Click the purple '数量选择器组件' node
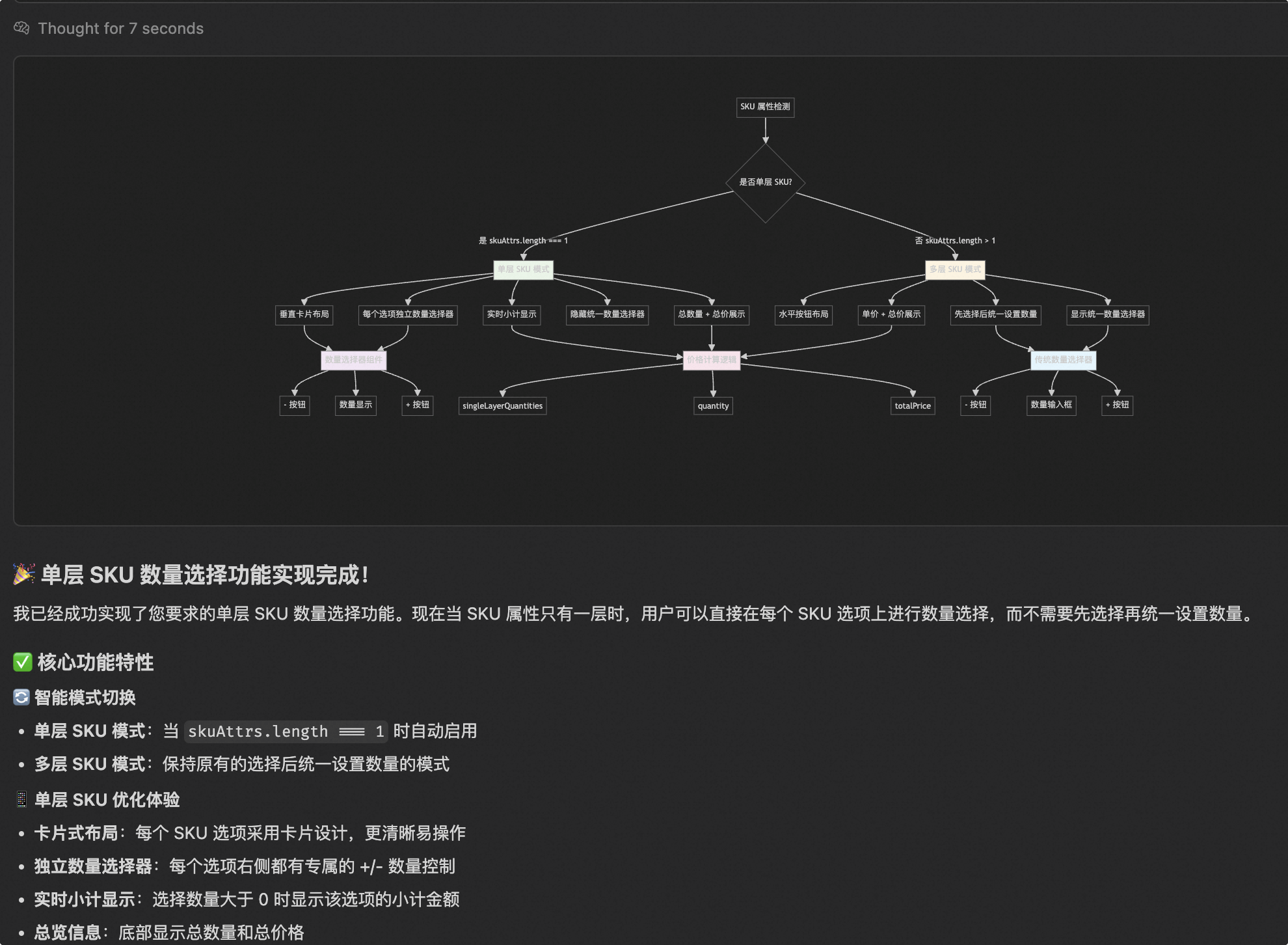 point(353,360)
